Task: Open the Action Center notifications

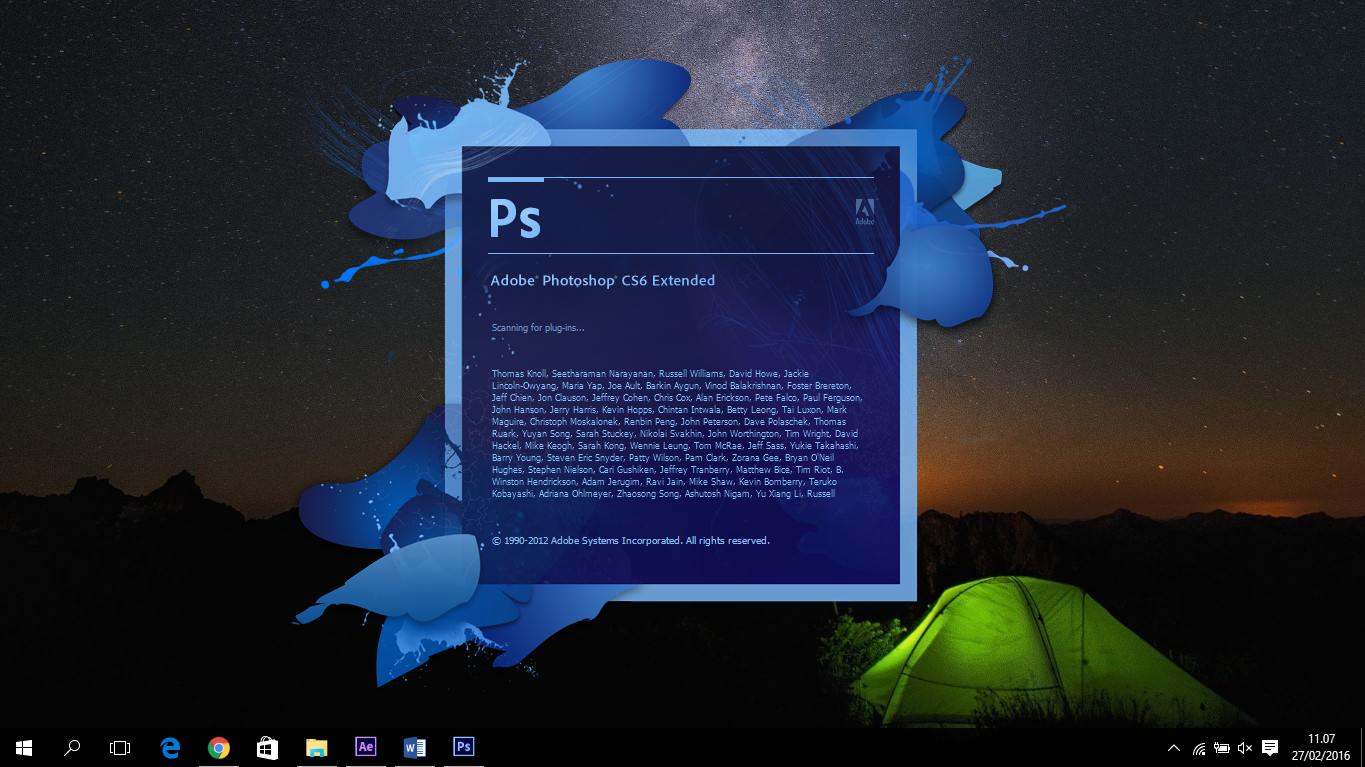Action: (x=1270, y=747)
